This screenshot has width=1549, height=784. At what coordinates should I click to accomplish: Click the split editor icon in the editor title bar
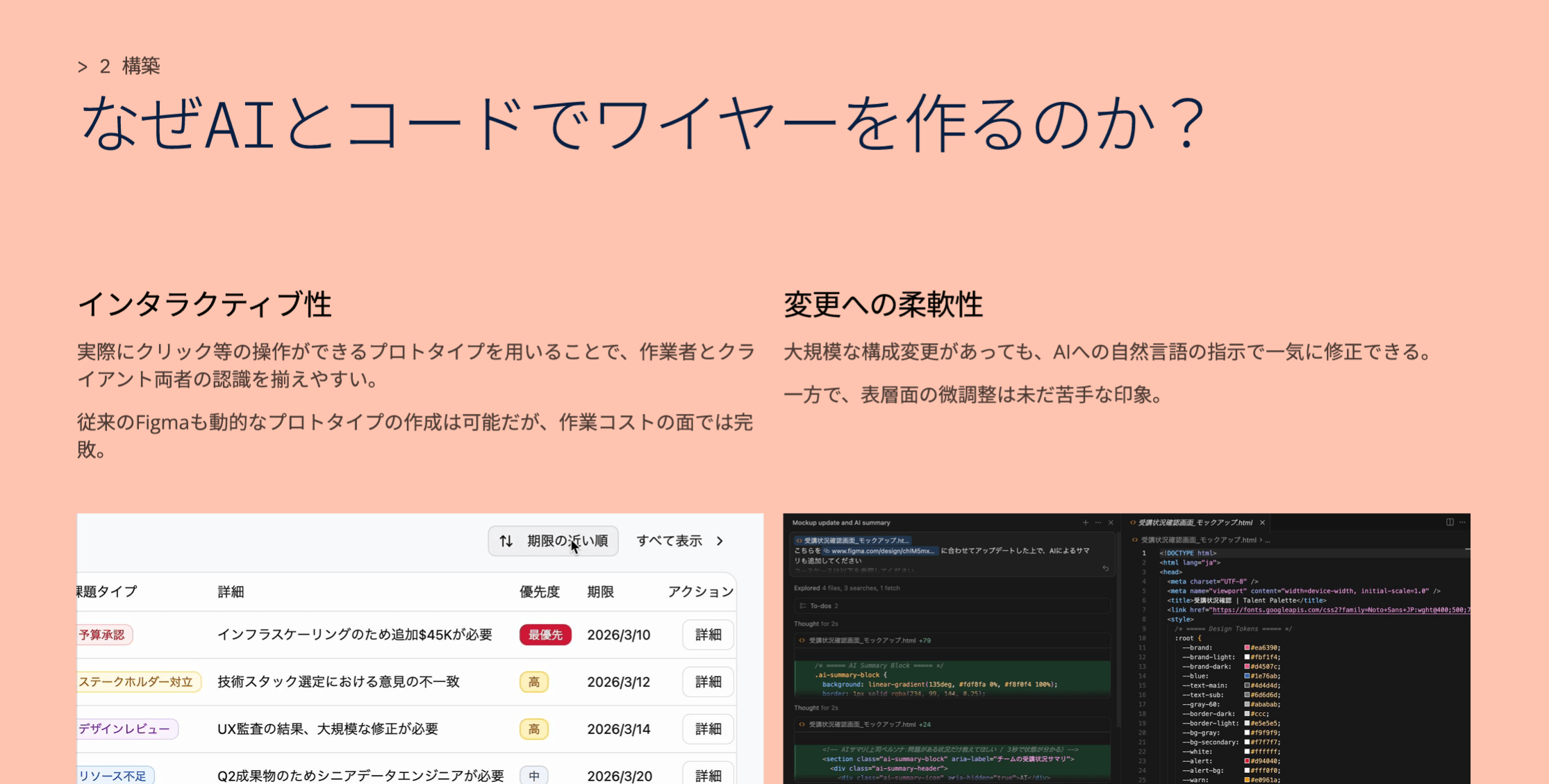[x=1450, y=523]
